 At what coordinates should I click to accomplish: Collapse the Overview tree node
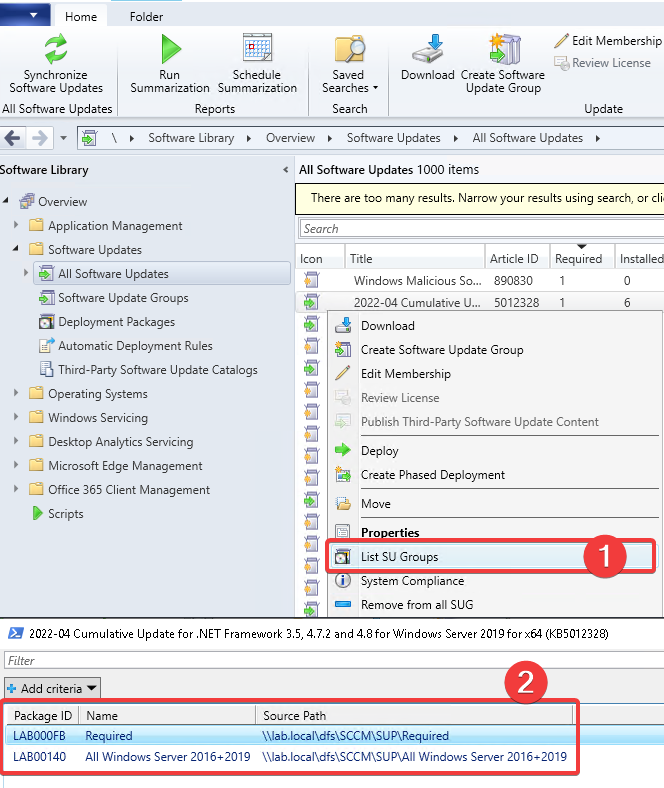(x=6, y=201)
